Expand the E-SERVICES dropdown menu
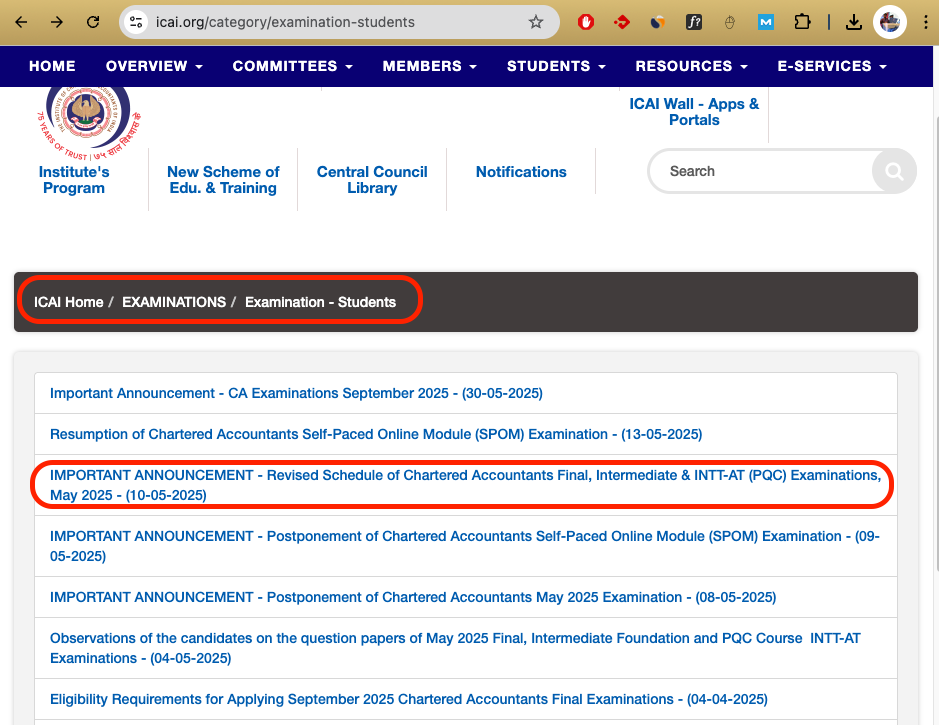Image resolution: width=939 pixels, height=725 pixels. point(832,66)
